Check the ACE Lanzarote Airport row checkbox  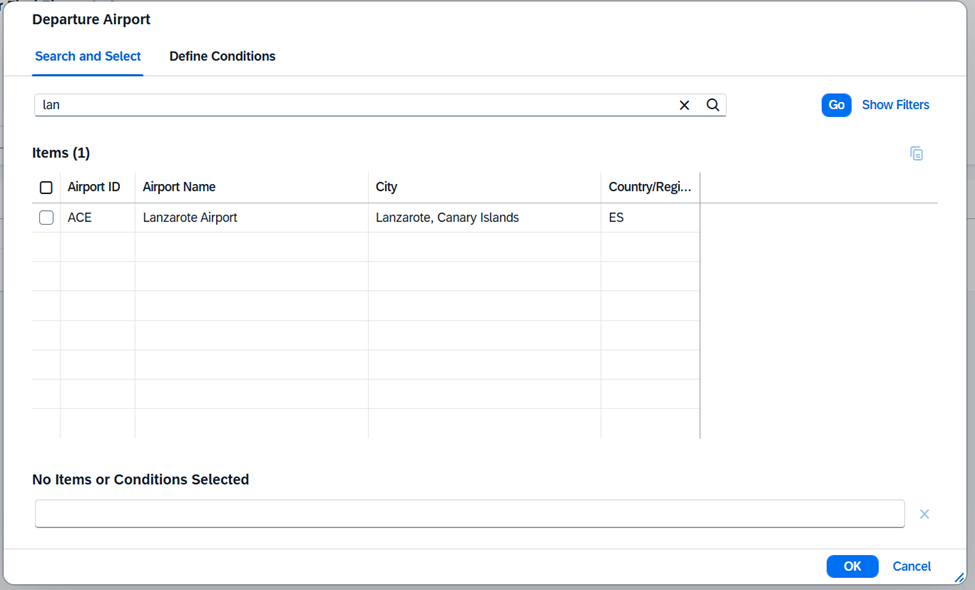tap(46, 218)
